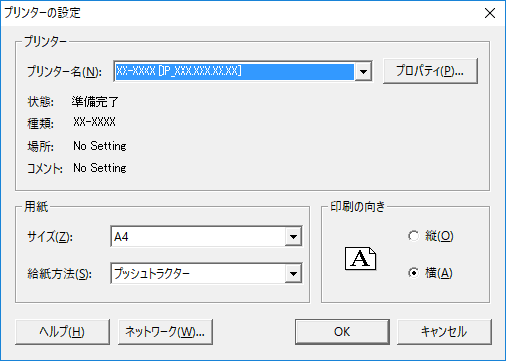Confirm with the OK button
Screen dimensions: 506x361
[x=342, y=332]
